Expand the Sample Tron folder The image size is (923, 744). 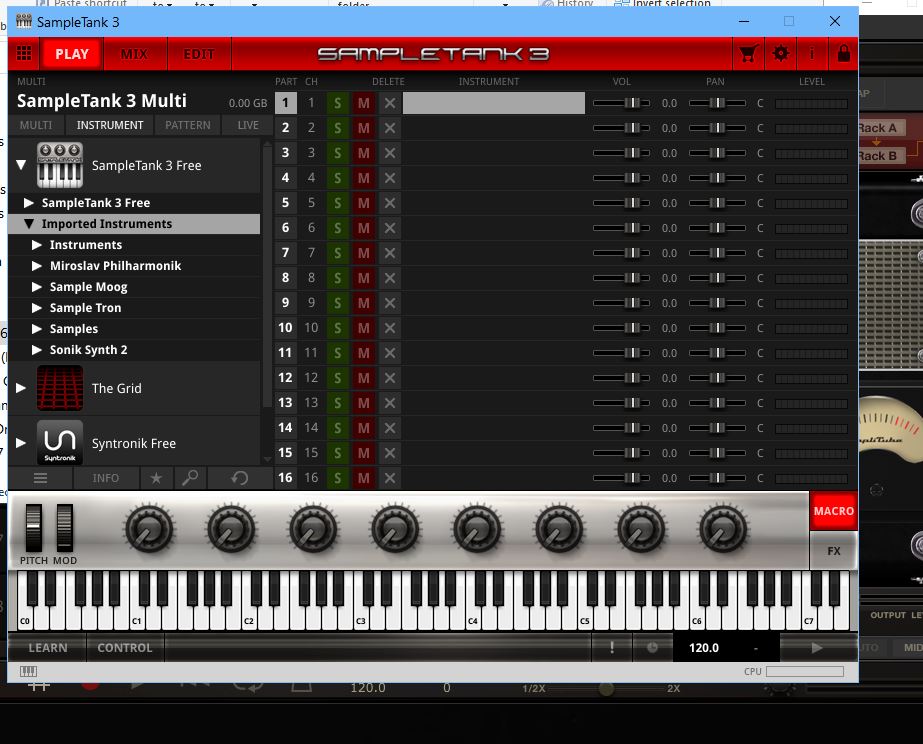[x=36, y=308]
